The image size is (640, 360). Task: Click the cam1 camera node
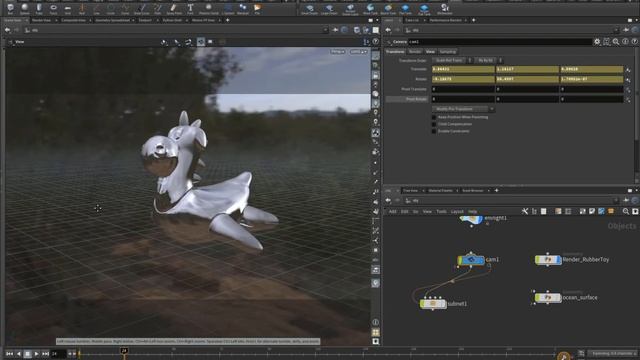(x=471, y=260)
